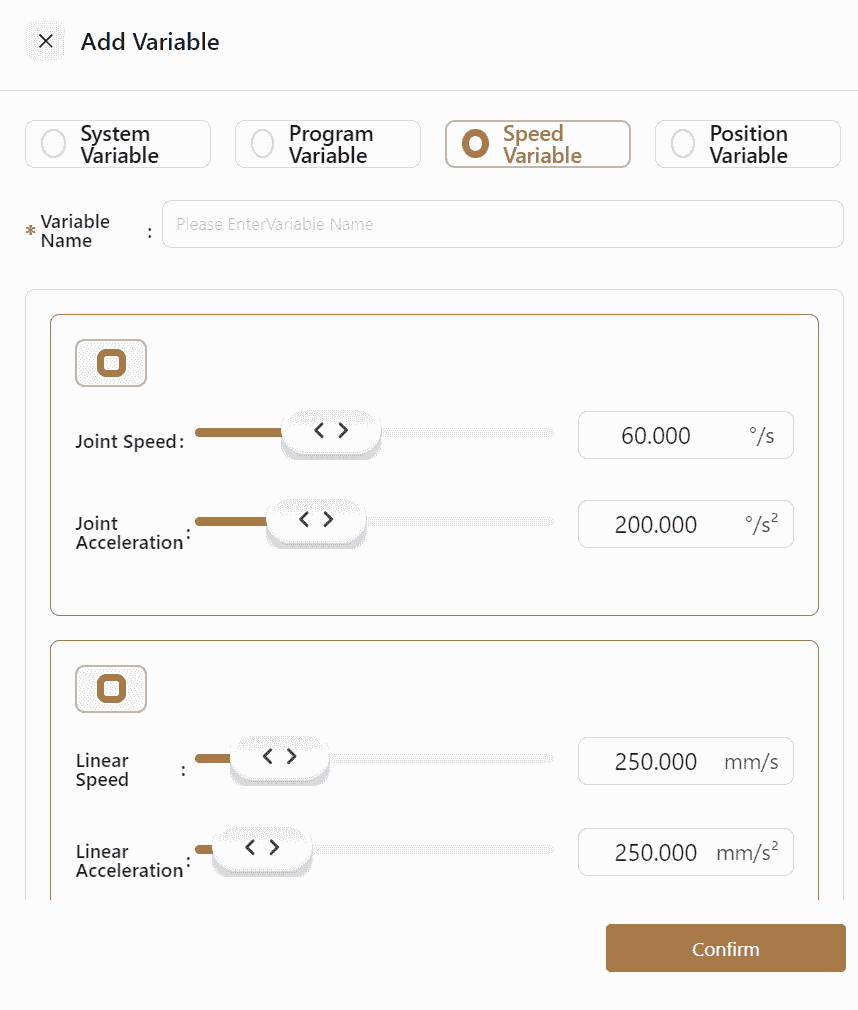Click the Variable Name input field
858x1010 pixels.
pyautogui.click(x=502, y=224)
